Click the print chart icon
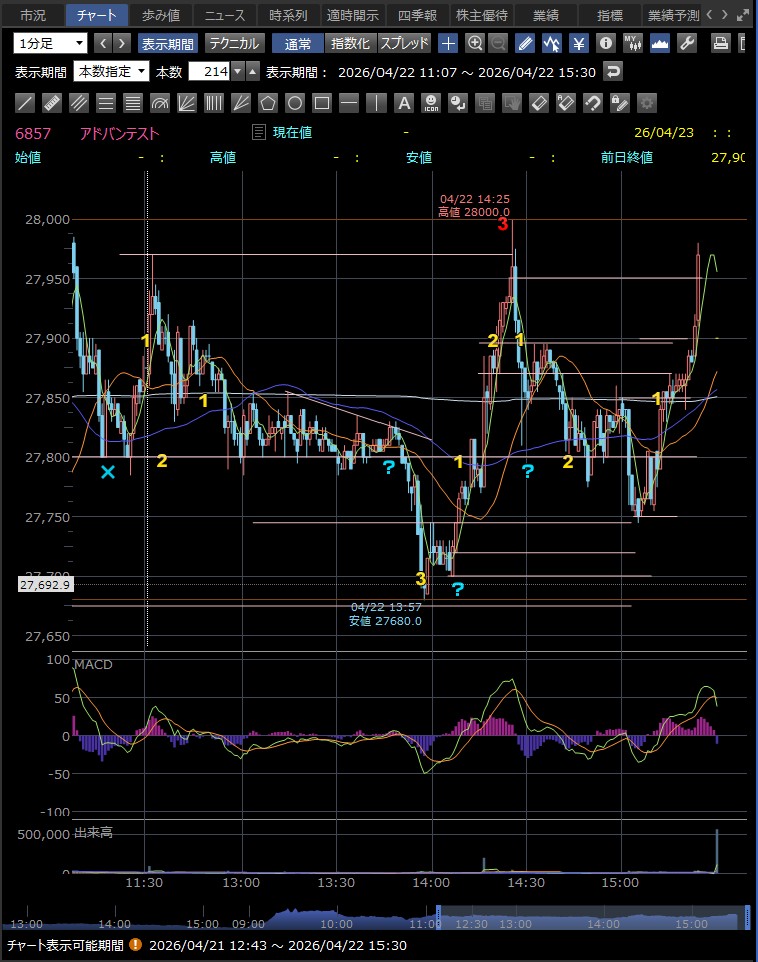758x962 pixels. click(x=721, y=43)
